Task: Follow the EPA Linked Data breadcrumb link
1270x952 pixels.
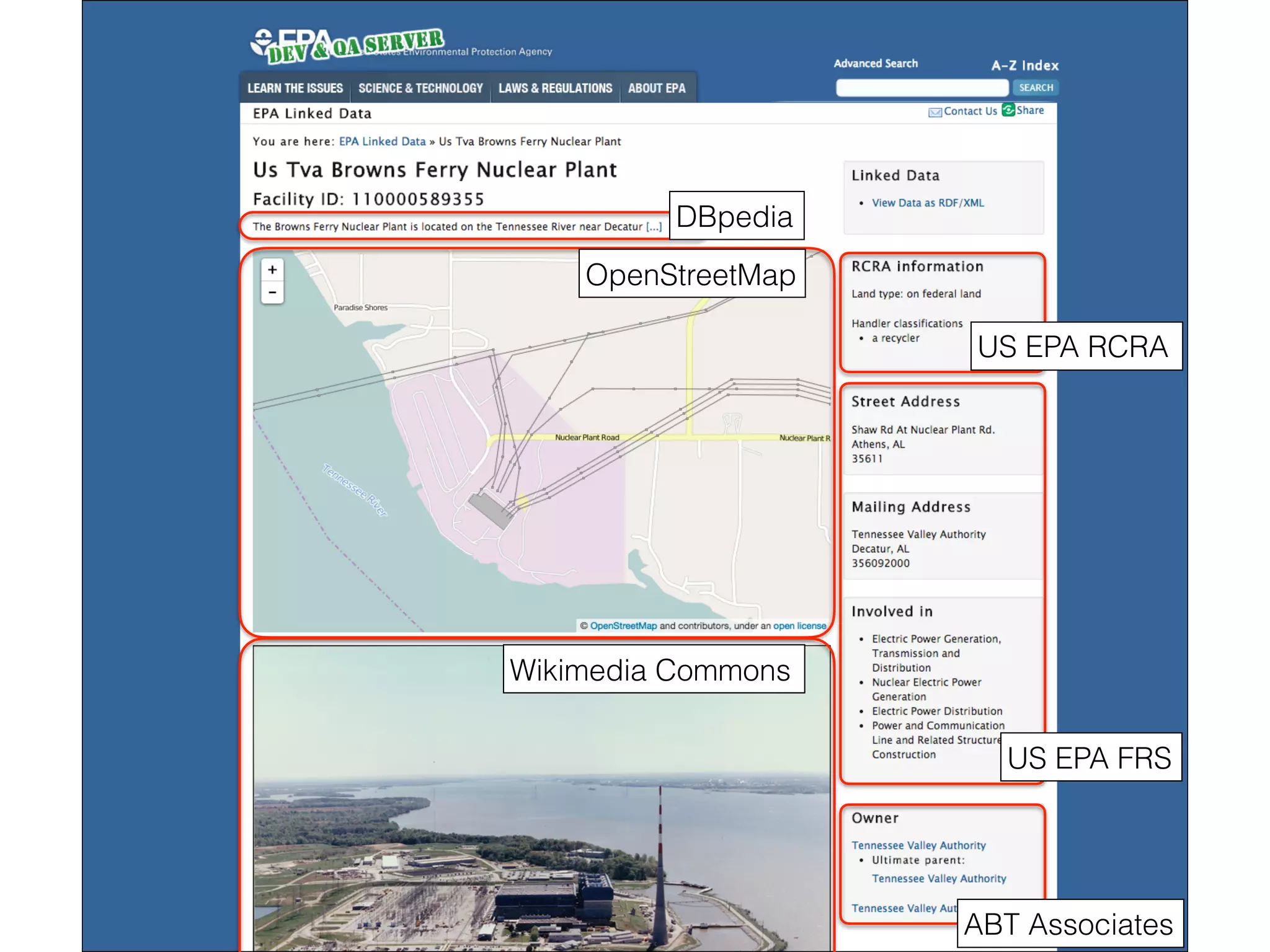Action: point(382,141)
